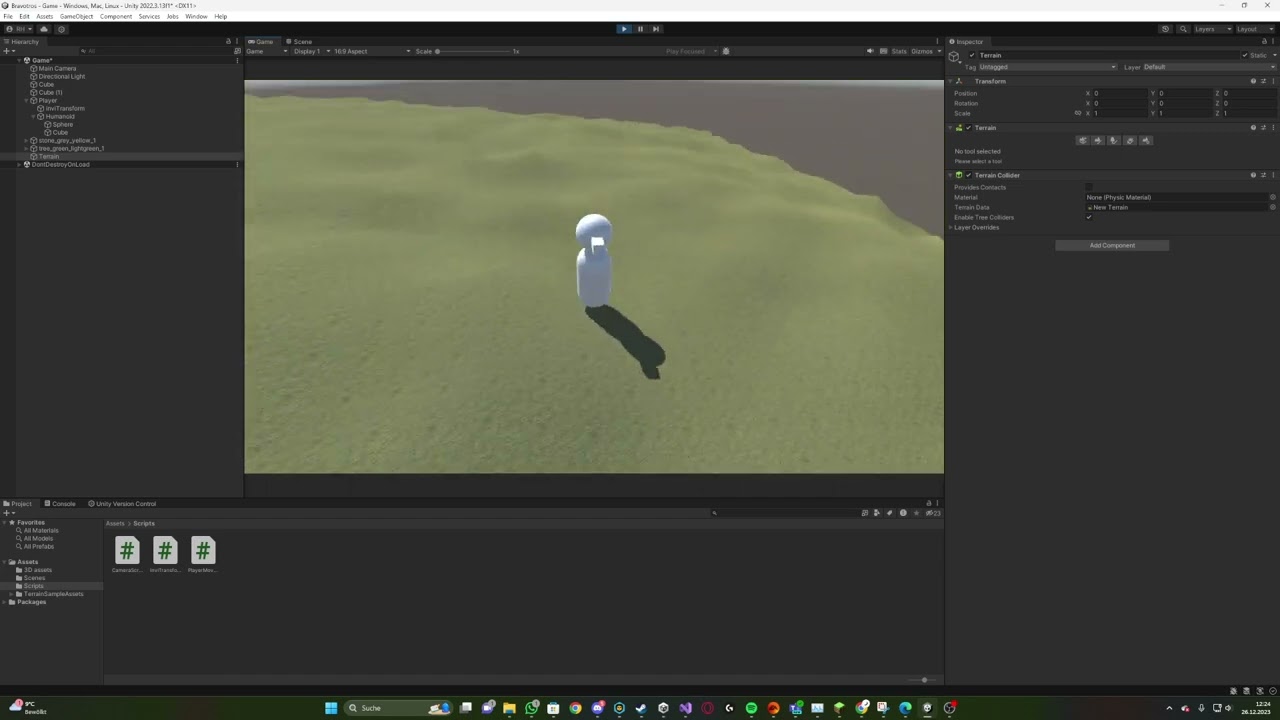Click the Play button to start the game
The image size is (1280, 720).
624,29
